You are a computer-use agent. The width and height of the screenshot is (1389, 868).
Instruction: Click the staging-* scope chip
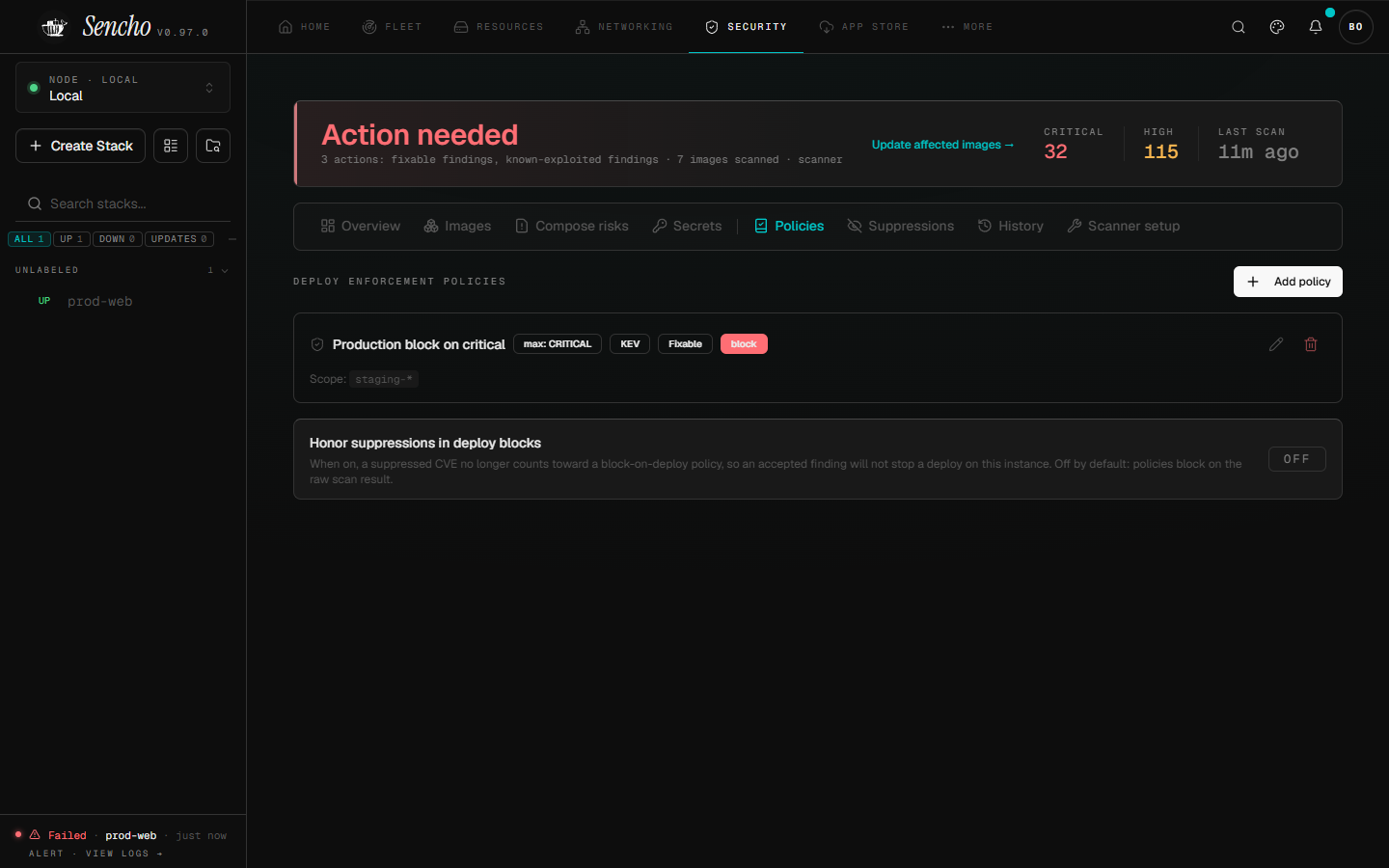pos(384,379)
